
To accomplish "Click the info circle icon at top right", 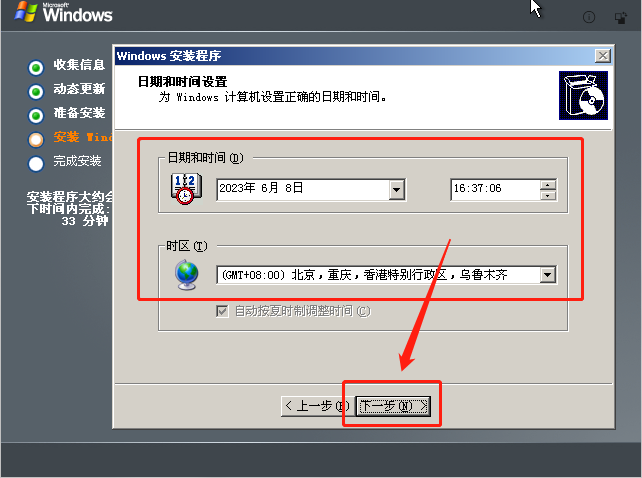I will pos(589,17).
